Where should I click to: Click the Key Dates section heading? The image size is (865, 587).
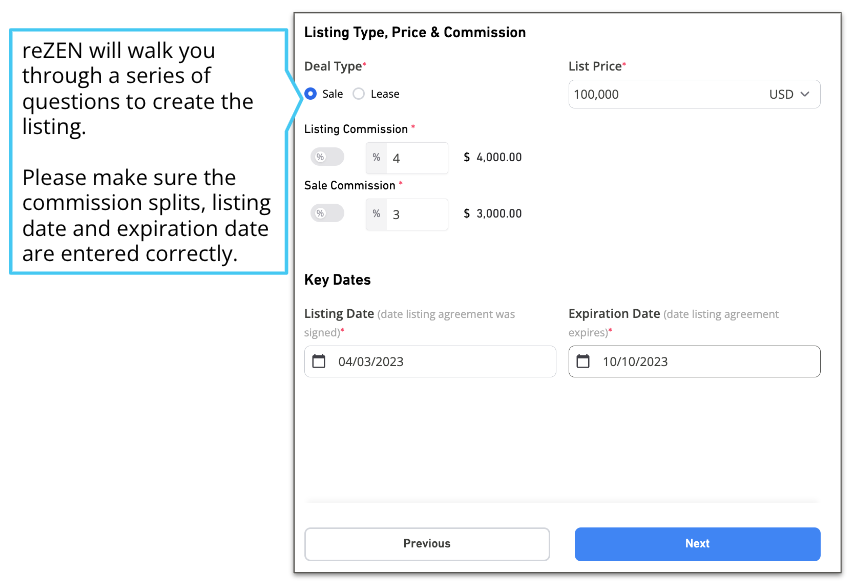pos(338,280)
